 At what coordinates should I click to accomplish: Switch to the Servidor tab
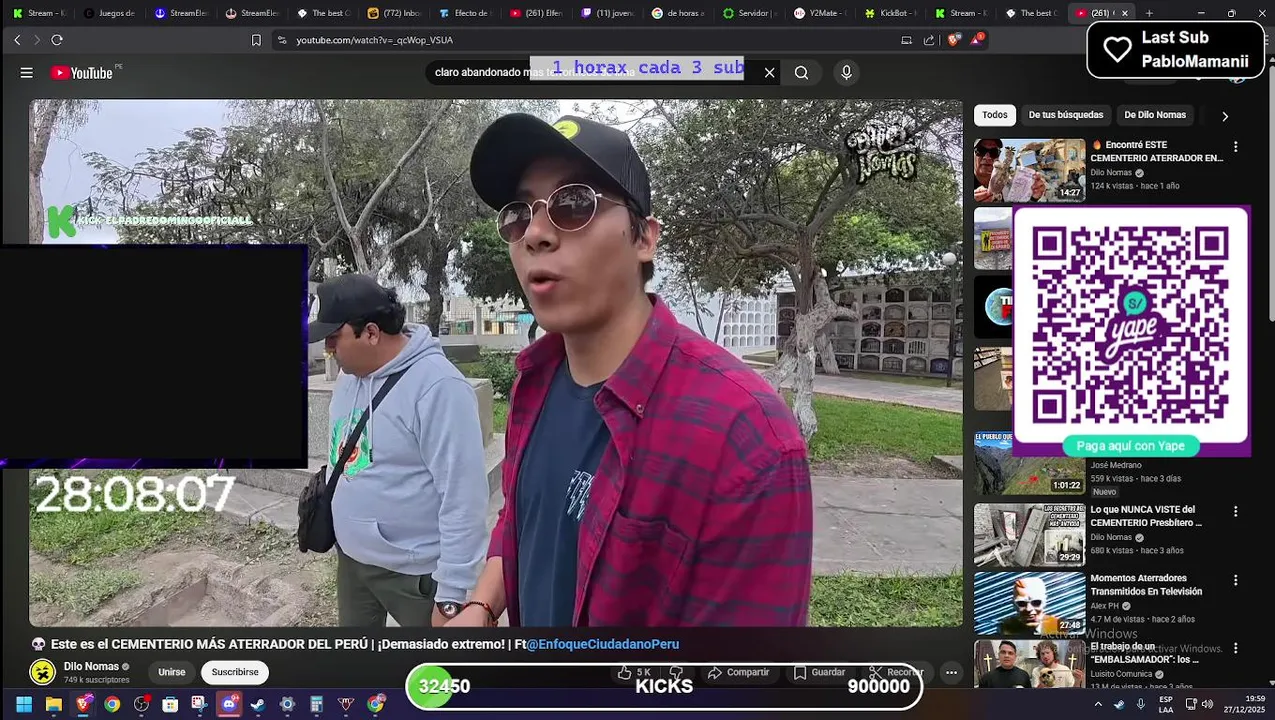coord(749,13)
